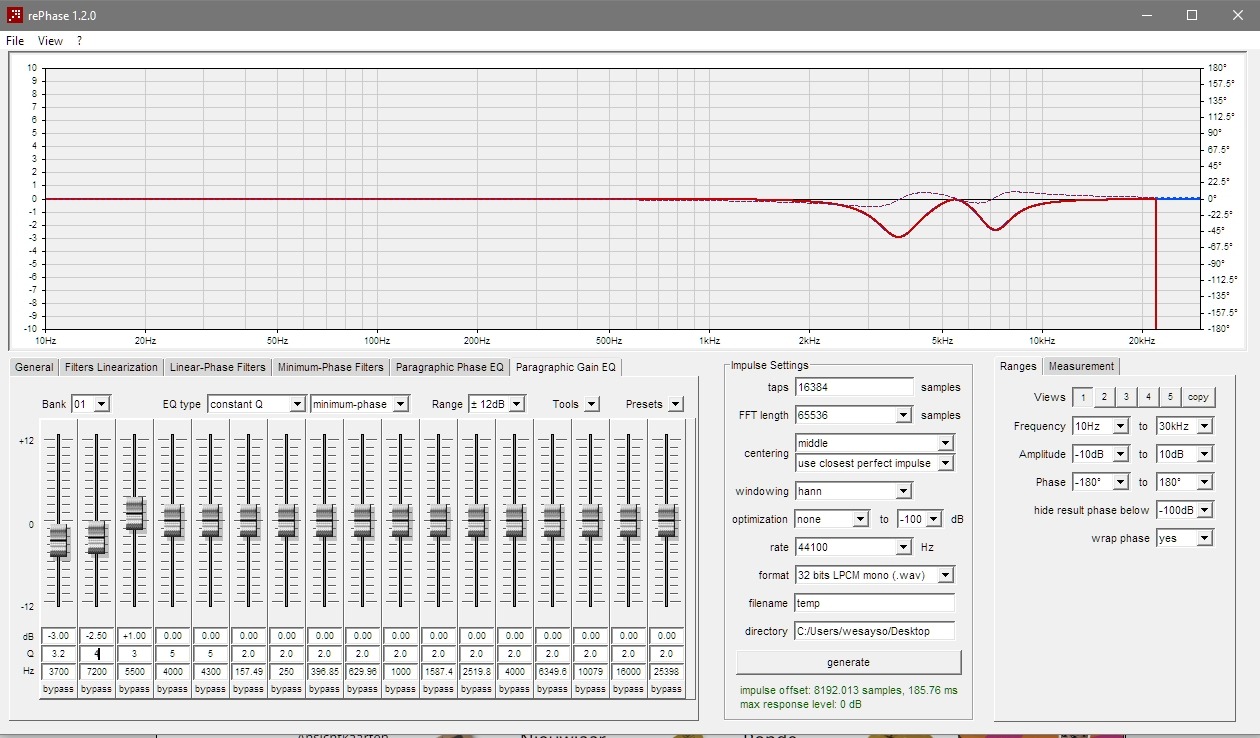This screenshot has width=1260, height=738.
Task: Click the 3700 Hz band gain slider
Action: [x=58, y=541]
